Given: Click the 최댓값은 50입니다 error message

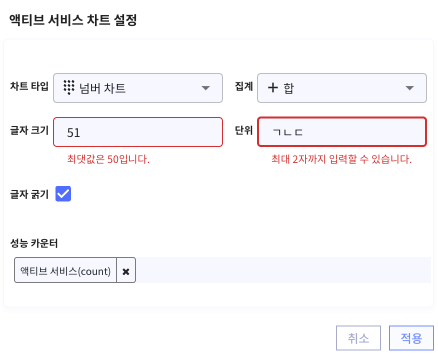Looking at the screenshot, I should pyautogui.click(x=108, y=159).
